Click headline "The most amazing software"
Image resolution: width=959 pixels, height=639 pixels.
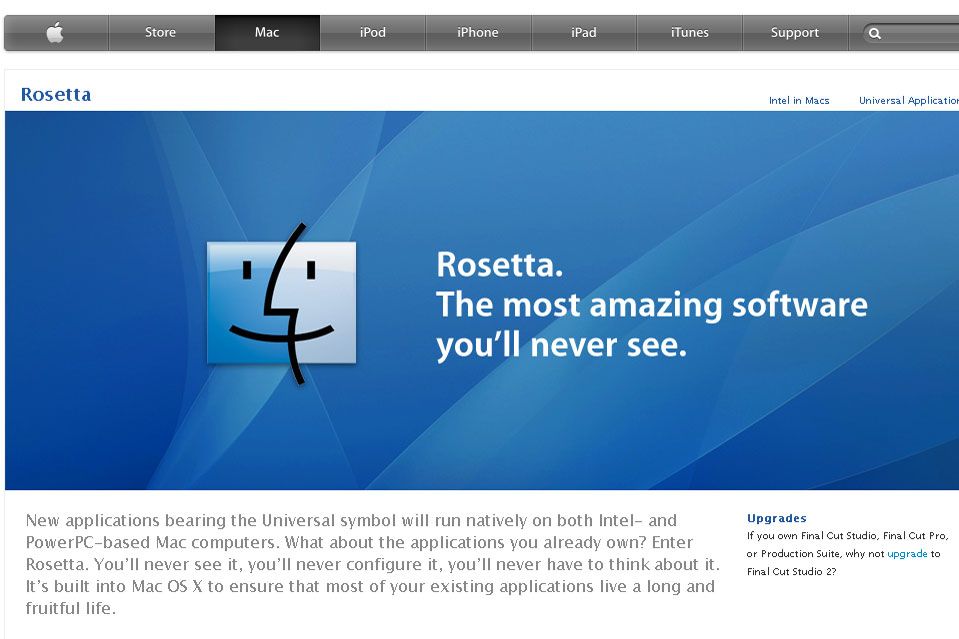tap(651, 305)
